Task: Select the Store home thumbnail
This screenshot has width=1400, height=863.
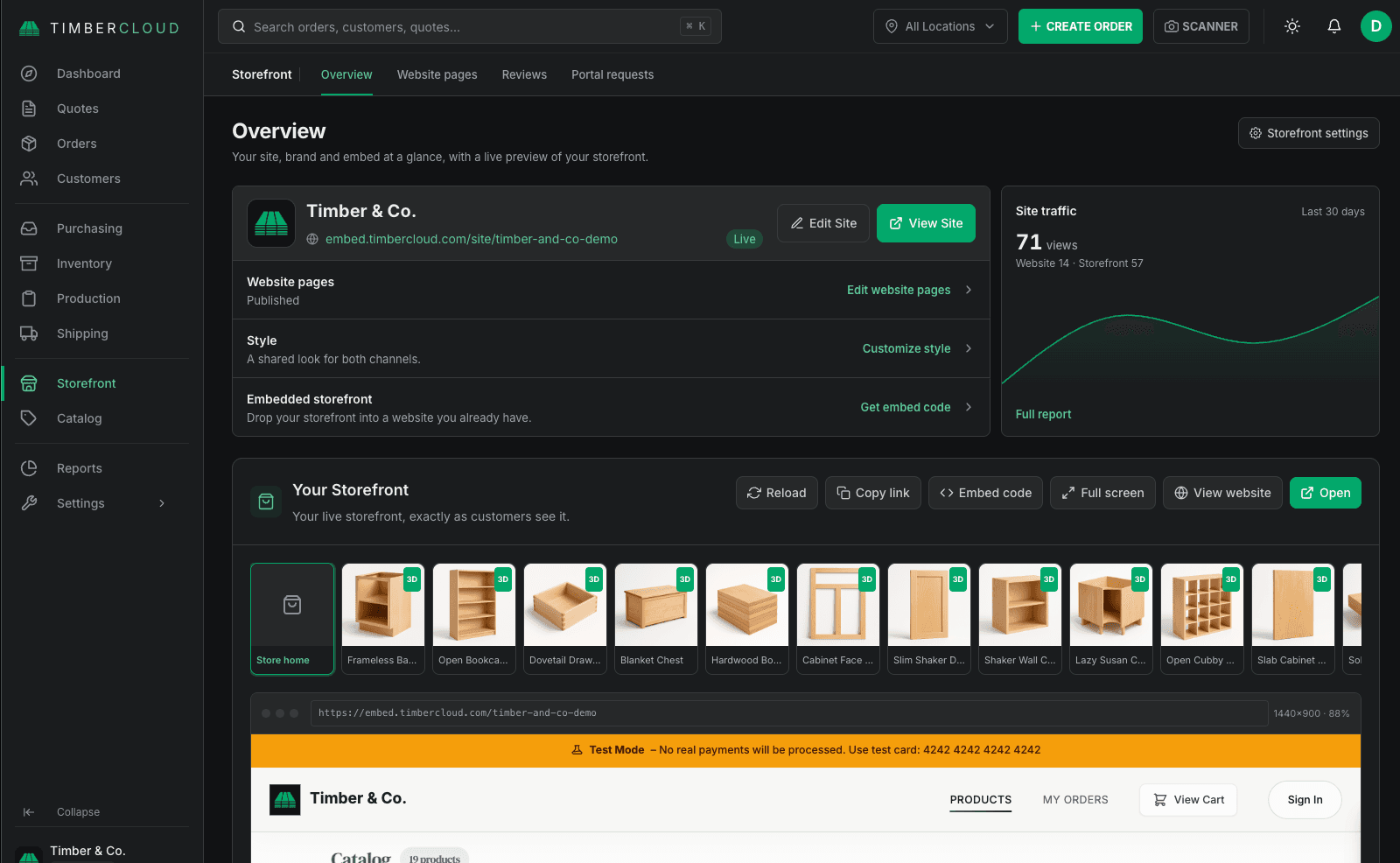Action: [x=292, y=619]
